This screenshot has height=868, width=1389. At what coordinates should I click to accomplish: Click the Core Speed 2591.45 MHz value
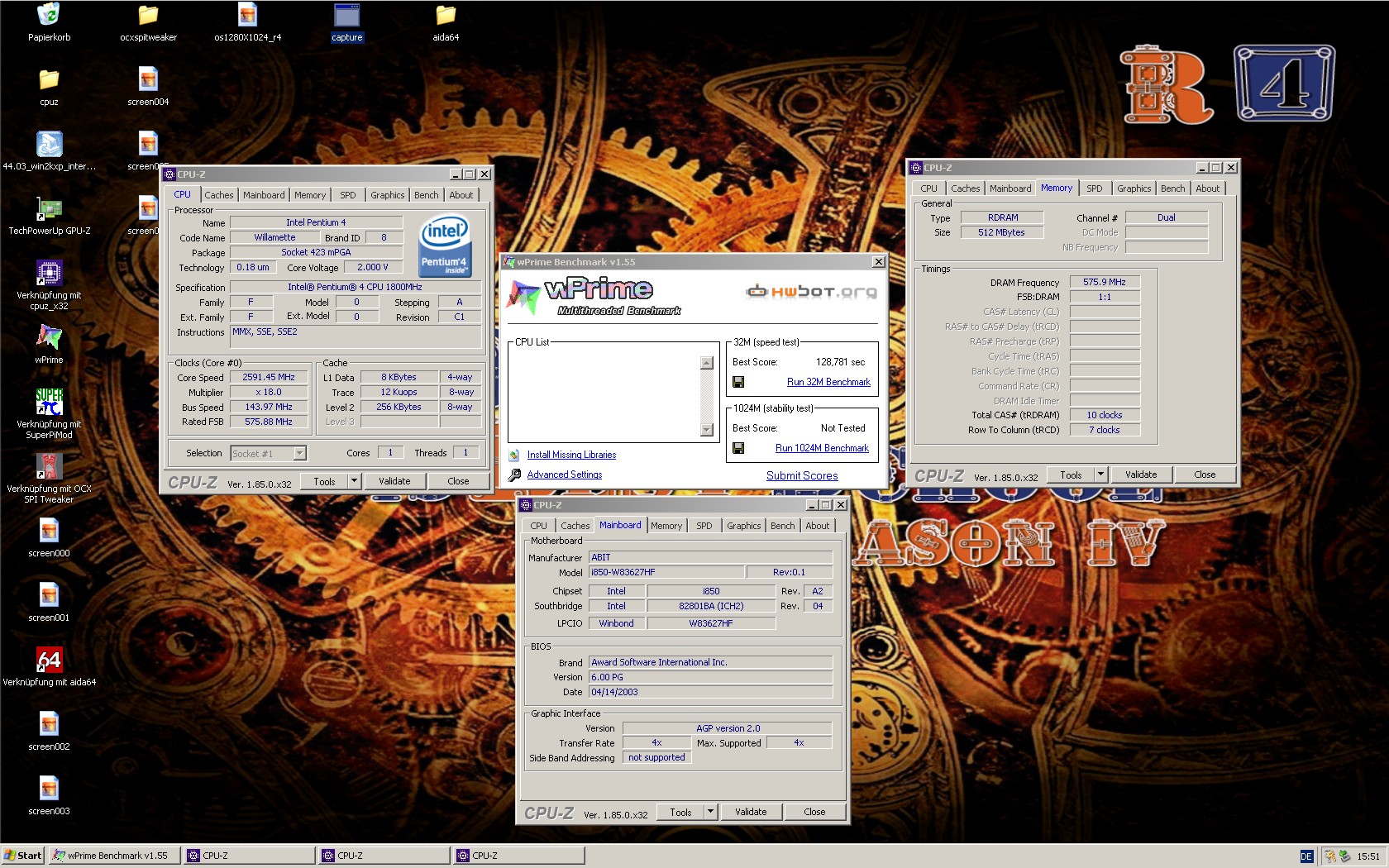[269, 377]
